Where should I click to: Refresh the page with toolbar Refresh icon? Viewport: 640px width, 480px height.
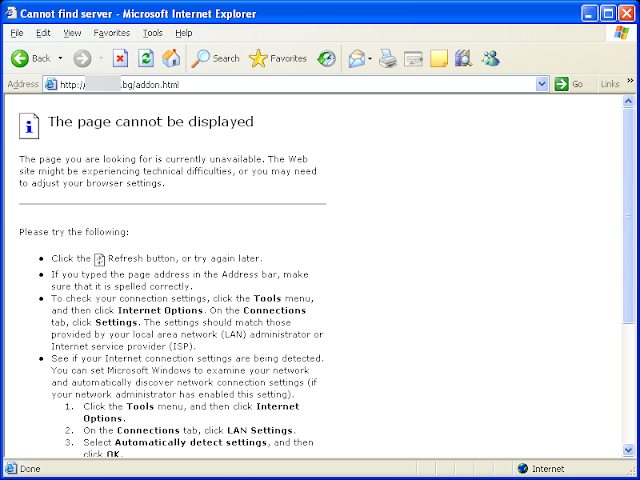point(146,58)
